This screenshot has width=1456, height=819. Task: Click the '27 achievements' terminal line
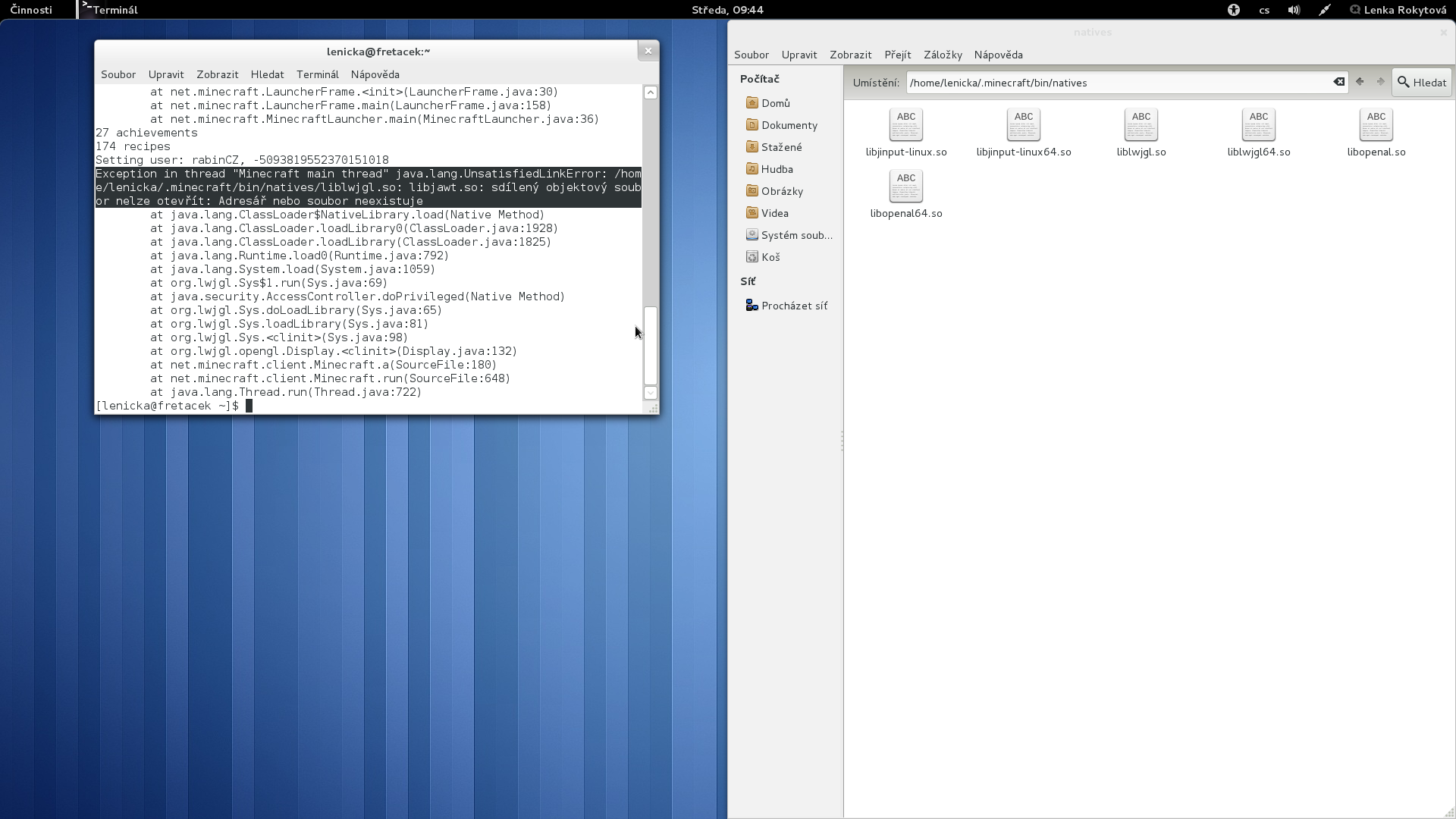[x=146, y=133]
